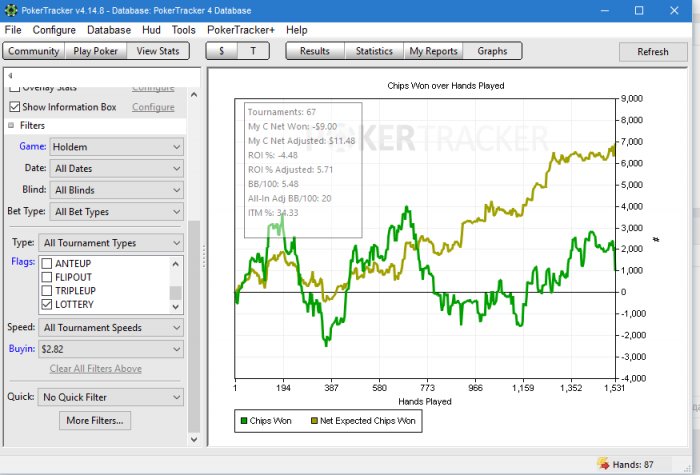This screenshot has height=475, width=700.
Task: Open the Quick filter dropdown
Action: (111, 397)
